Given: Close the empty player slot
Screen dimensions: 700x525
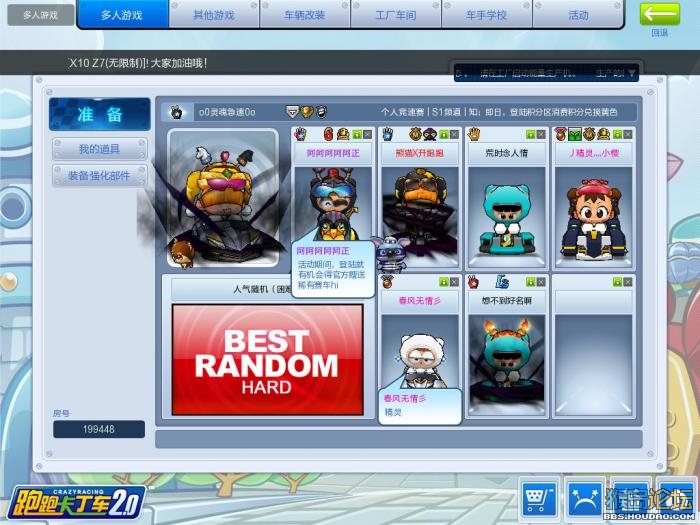Looking at the screenshot, I should [628, 282].
